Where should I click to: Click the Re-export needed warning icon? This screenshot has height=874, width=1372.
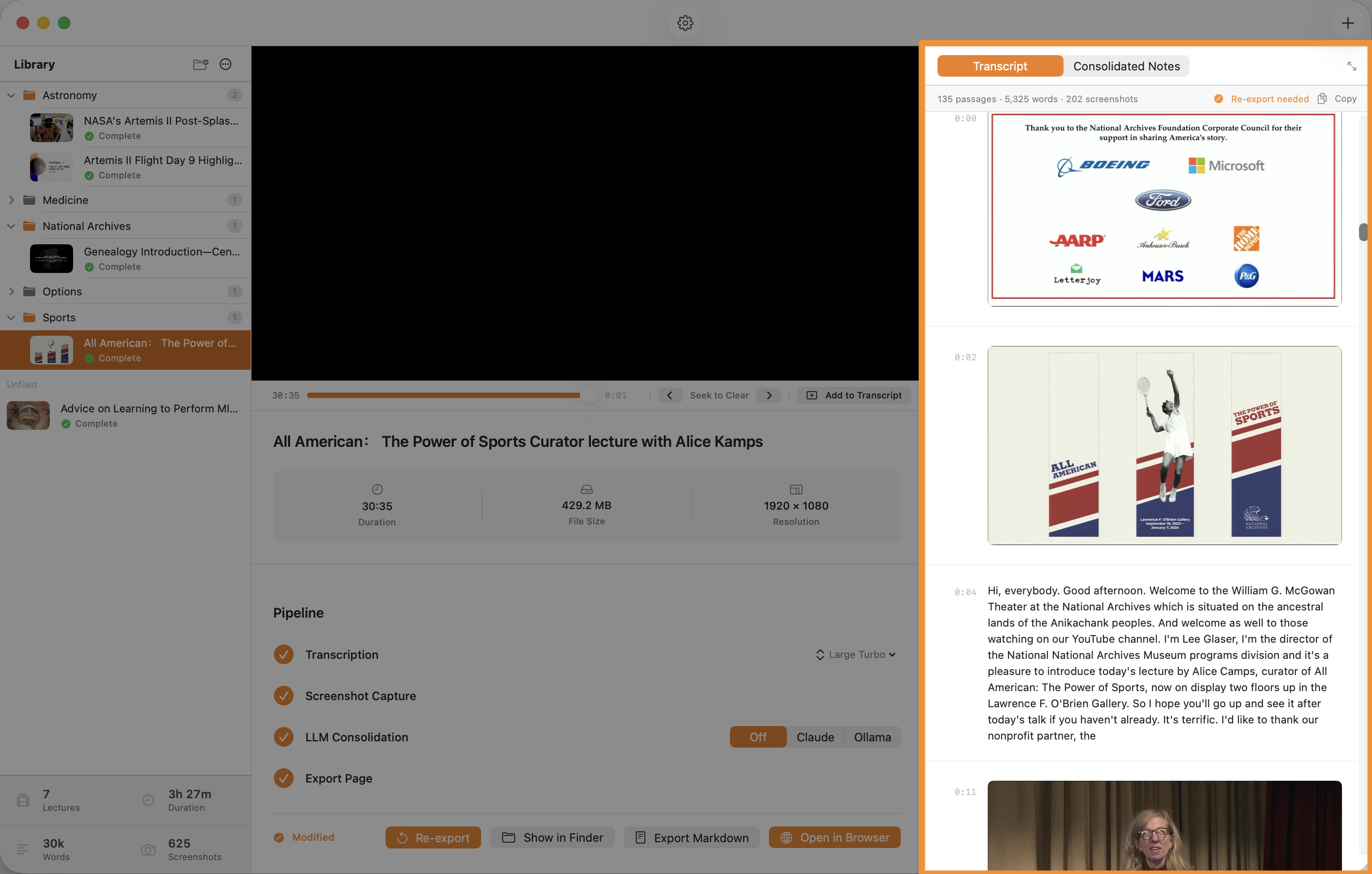(x=1219, y=99)
